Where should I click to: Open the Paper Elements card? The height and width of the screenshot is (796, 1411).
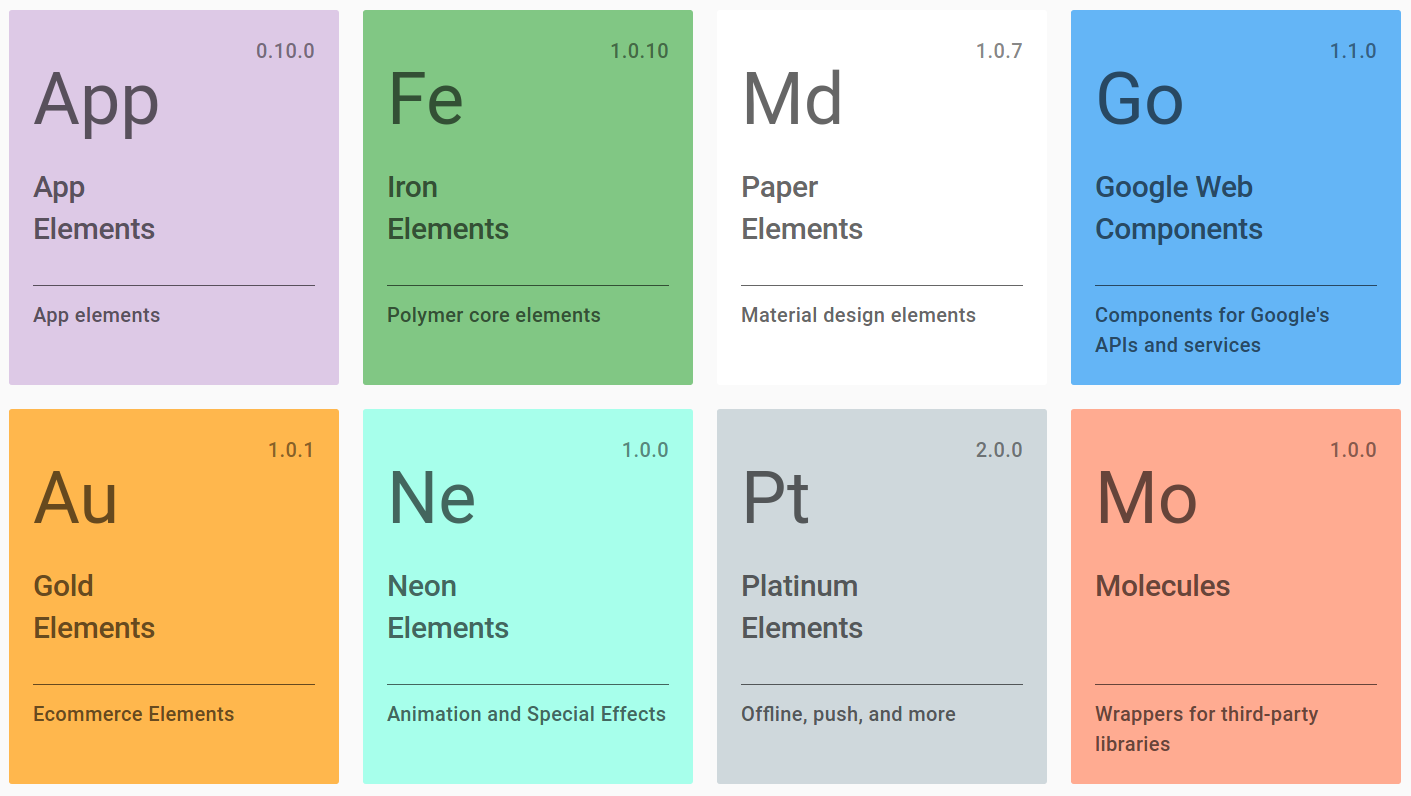881,197
